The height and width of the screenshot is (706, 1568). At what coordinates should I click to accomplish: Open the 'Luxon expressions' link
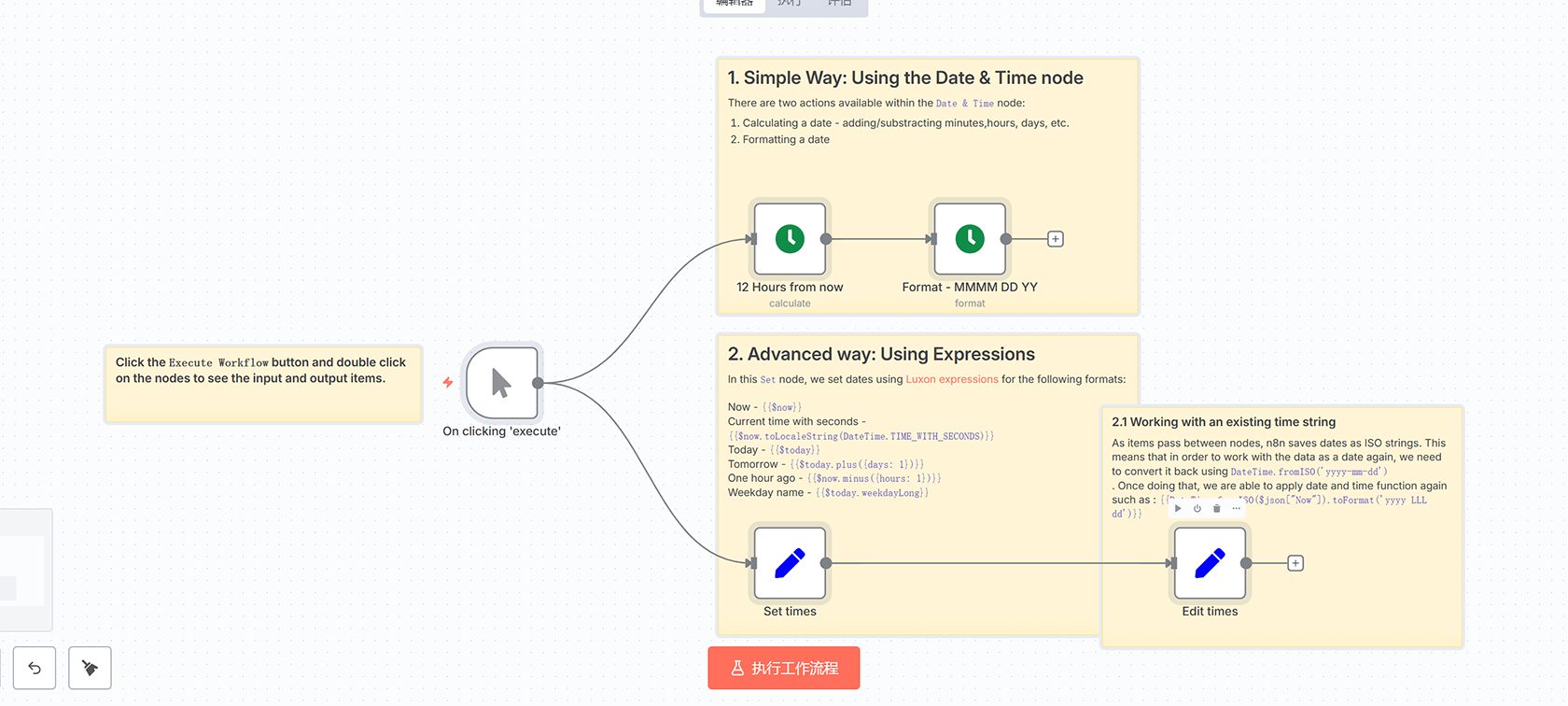pyautogui.click(x=951, y=379)
